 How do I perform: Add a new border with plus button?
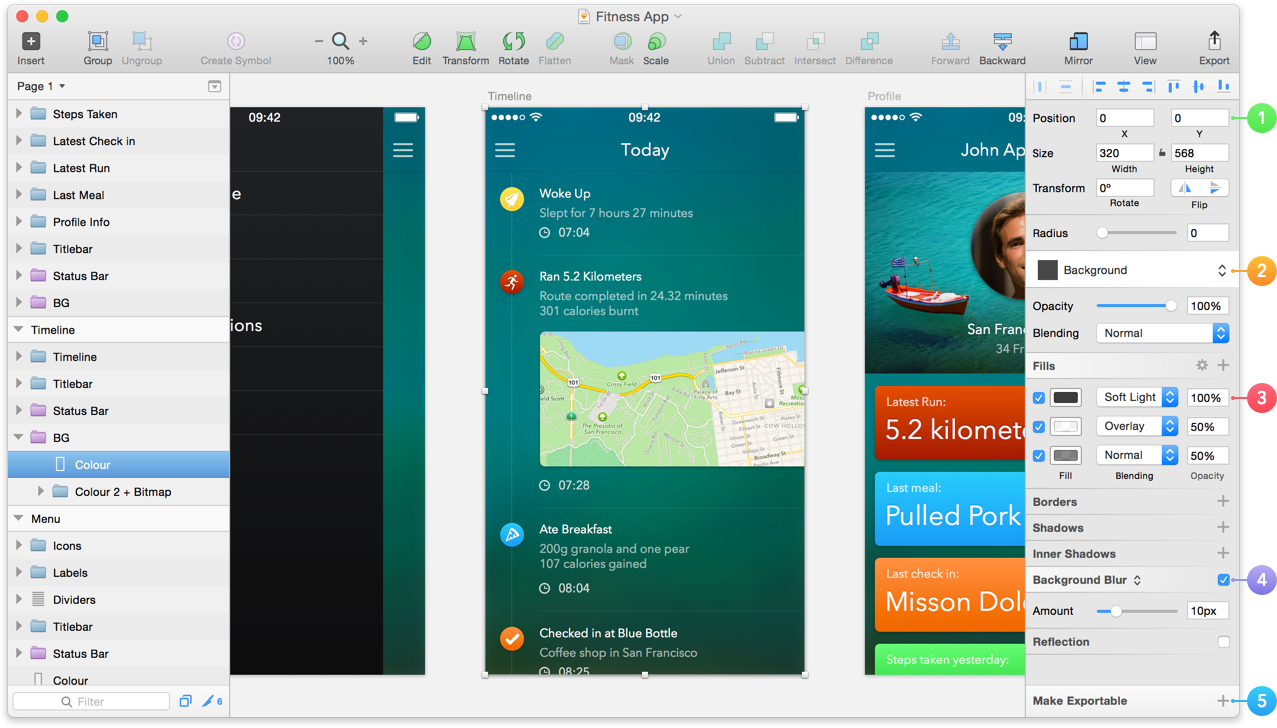(x=1223, y=502)
